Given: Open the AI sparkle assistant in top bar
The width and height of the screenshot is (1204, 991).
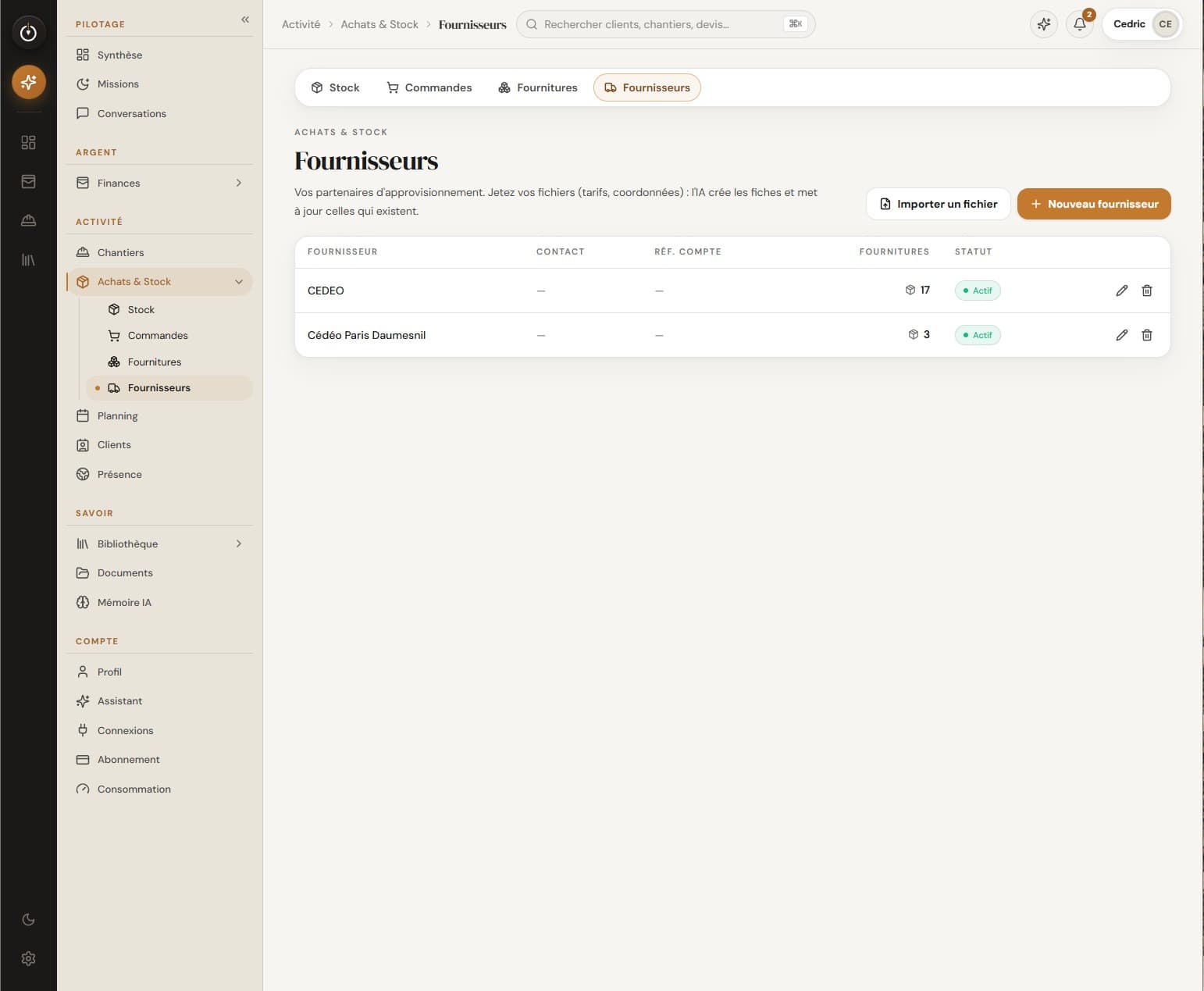Looking at the screenshot, I should pos(1044,24).
